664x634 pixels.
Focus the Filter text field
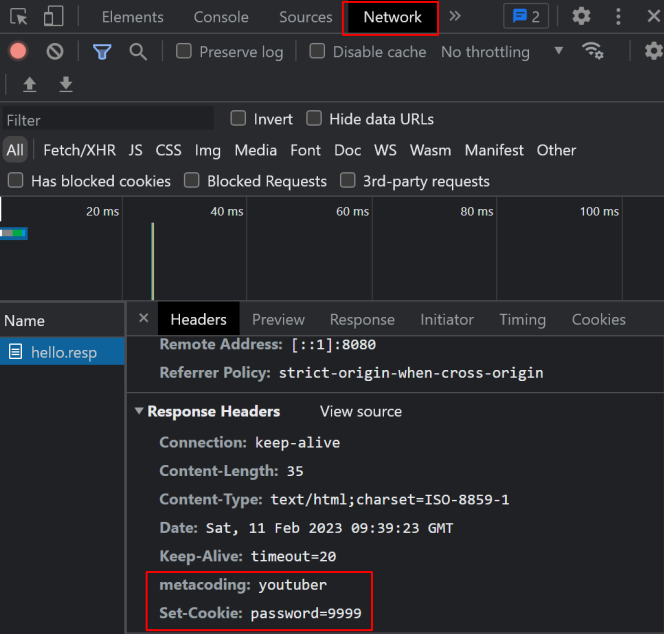pyautogui.click(x=108, y=120)
